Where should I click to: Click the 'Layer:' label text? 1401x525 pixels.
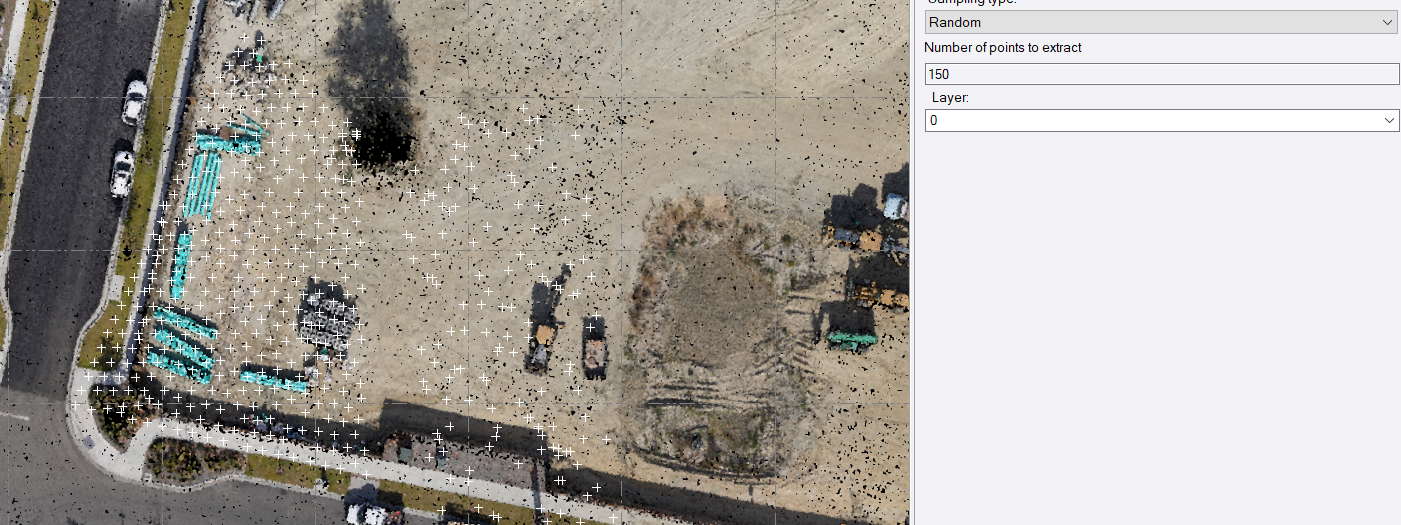click(951, 98)
